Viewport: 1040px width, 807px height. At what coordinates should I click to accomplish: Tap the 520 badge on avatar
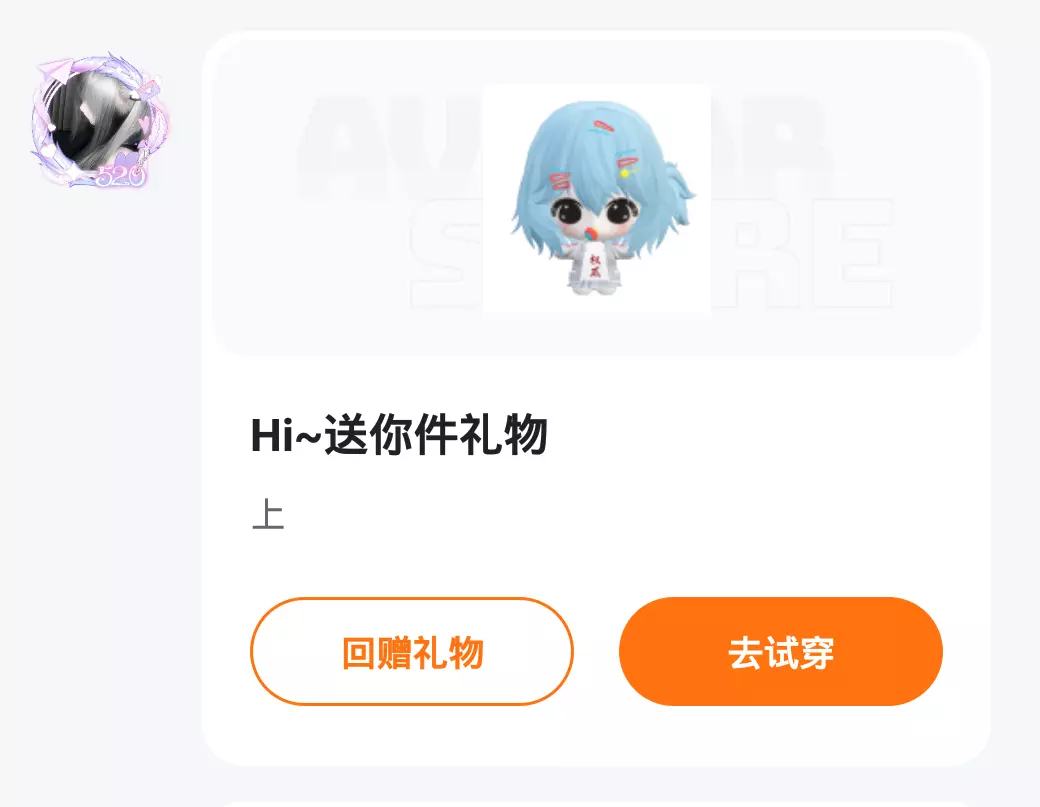coord(120,176)
